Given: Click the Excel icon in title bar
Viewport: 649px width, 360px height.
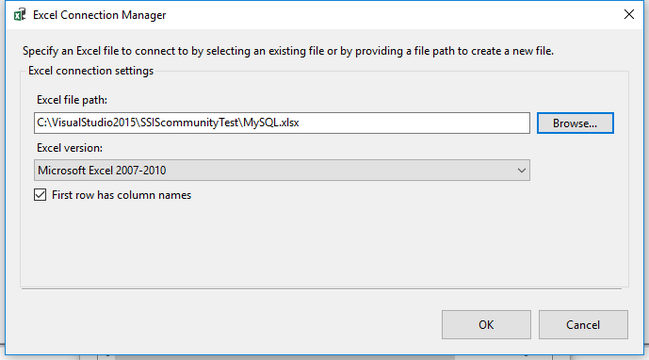Looking at the screenshot, I should pos(19,15).
